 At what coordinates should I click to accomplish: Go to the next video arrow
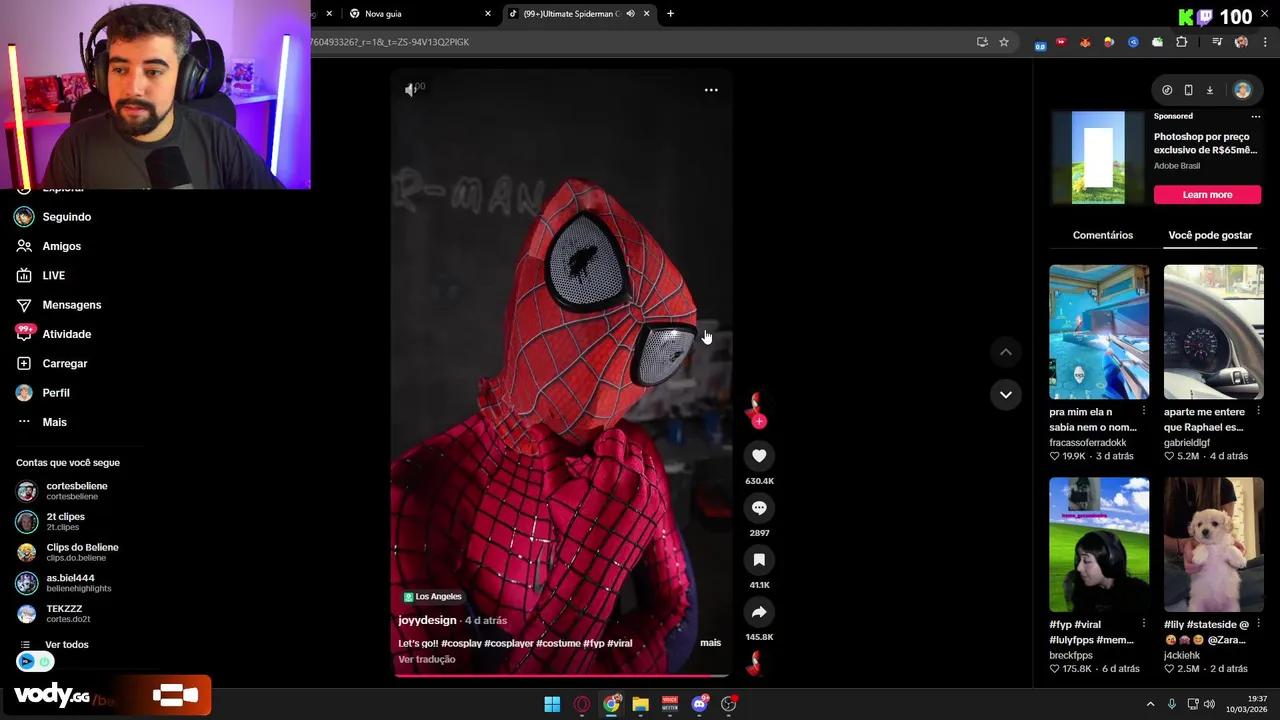[x=1006, y=394]
